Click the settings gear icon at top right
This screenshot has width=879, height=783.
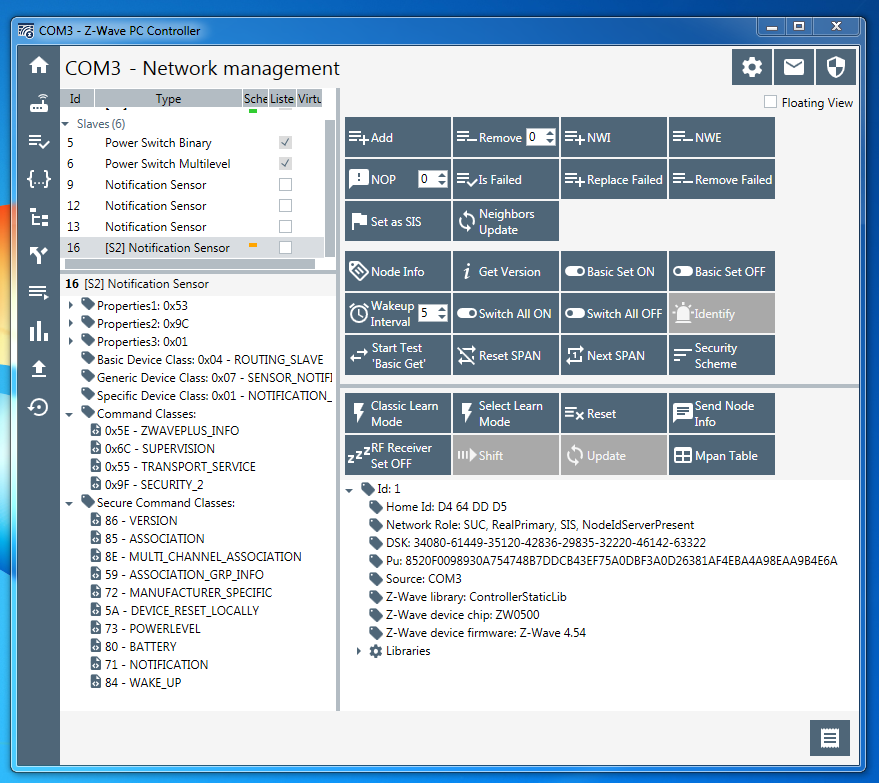point(752,67)
